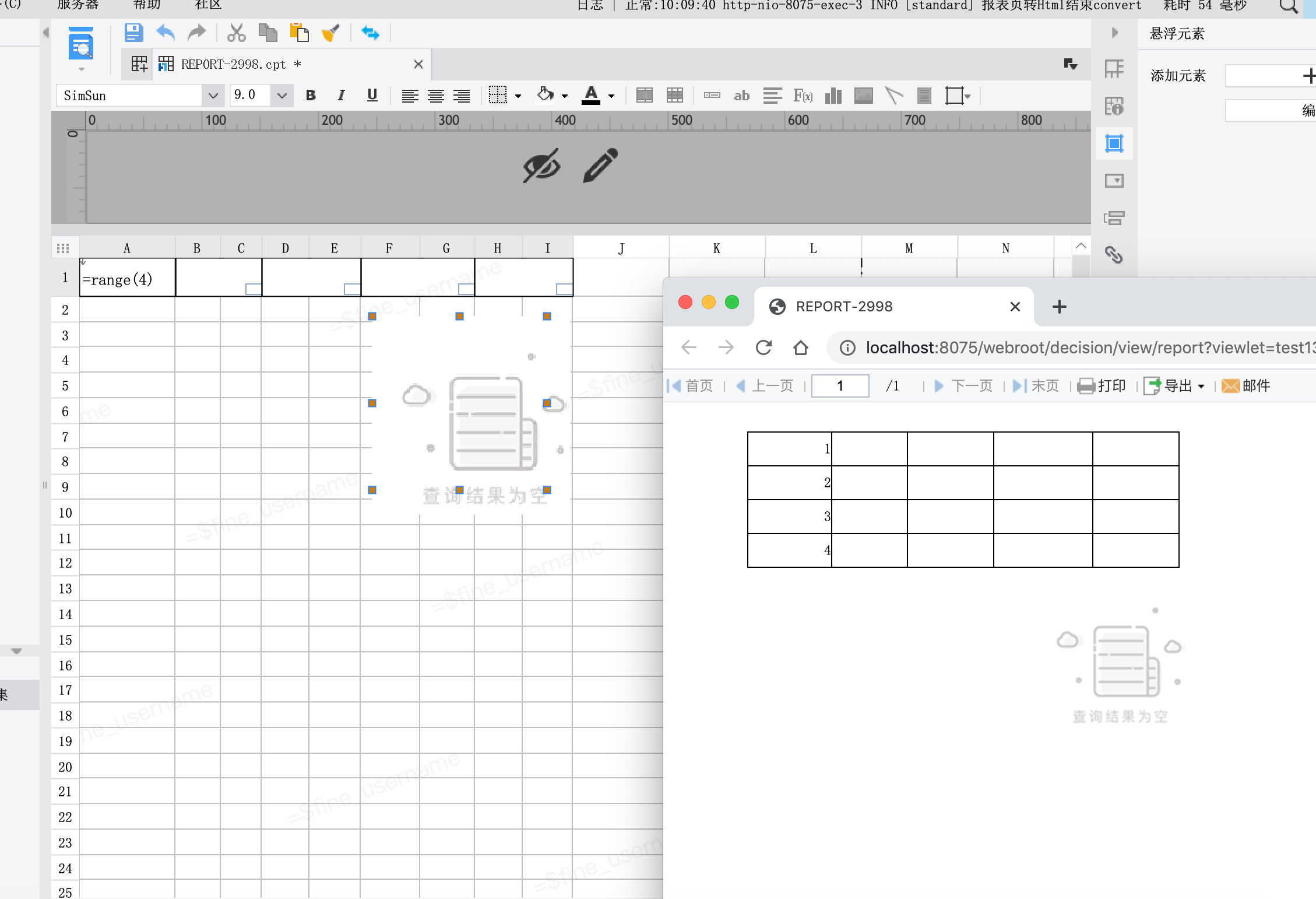Open the Export dropdown
The height and width of the screenshot is (899, 1316).
(x=1174, y=386)
